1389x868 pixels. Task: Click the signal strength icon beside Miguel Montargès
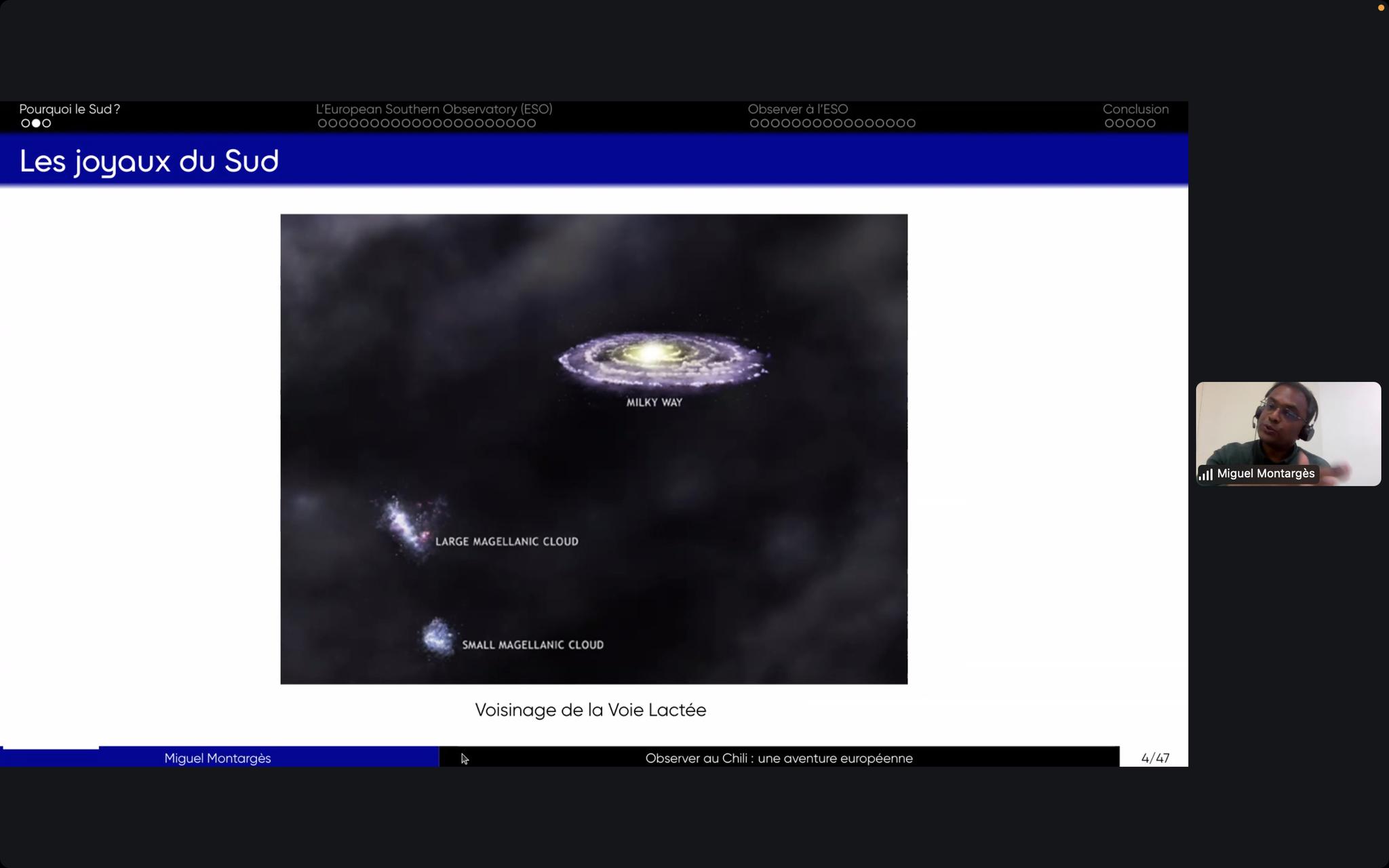pyautogui.click(x=1206, y=474)
